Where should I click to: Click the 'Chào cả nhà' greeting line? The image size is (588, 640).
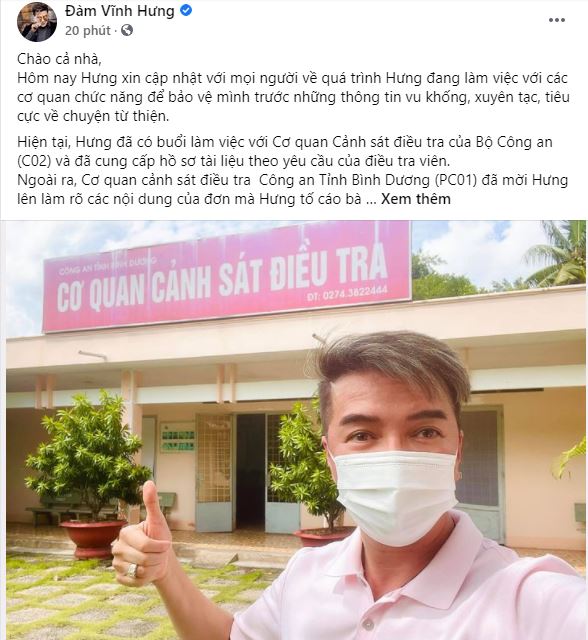tap(59, 59)
